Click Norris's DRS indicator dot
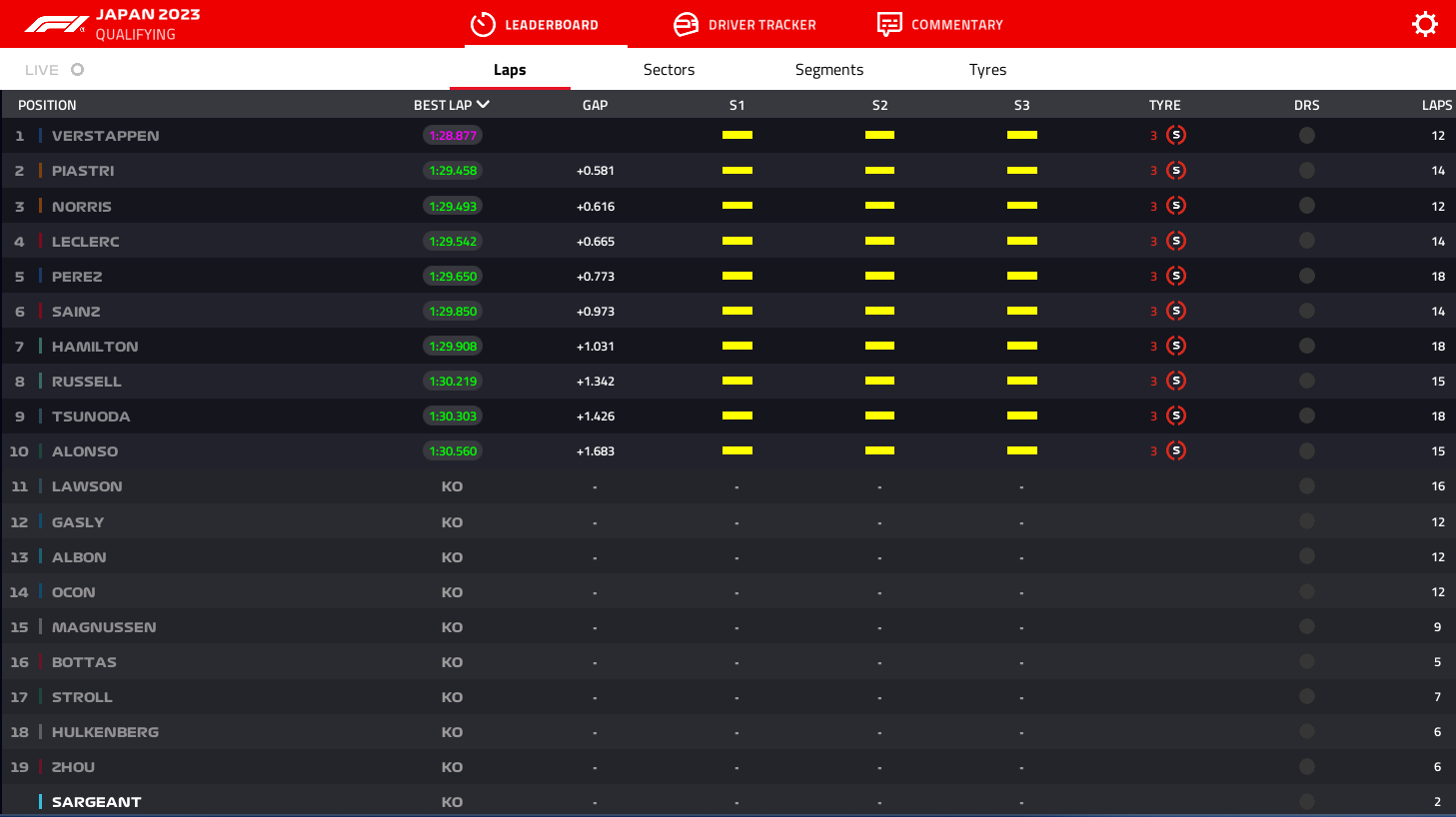 1306,206
